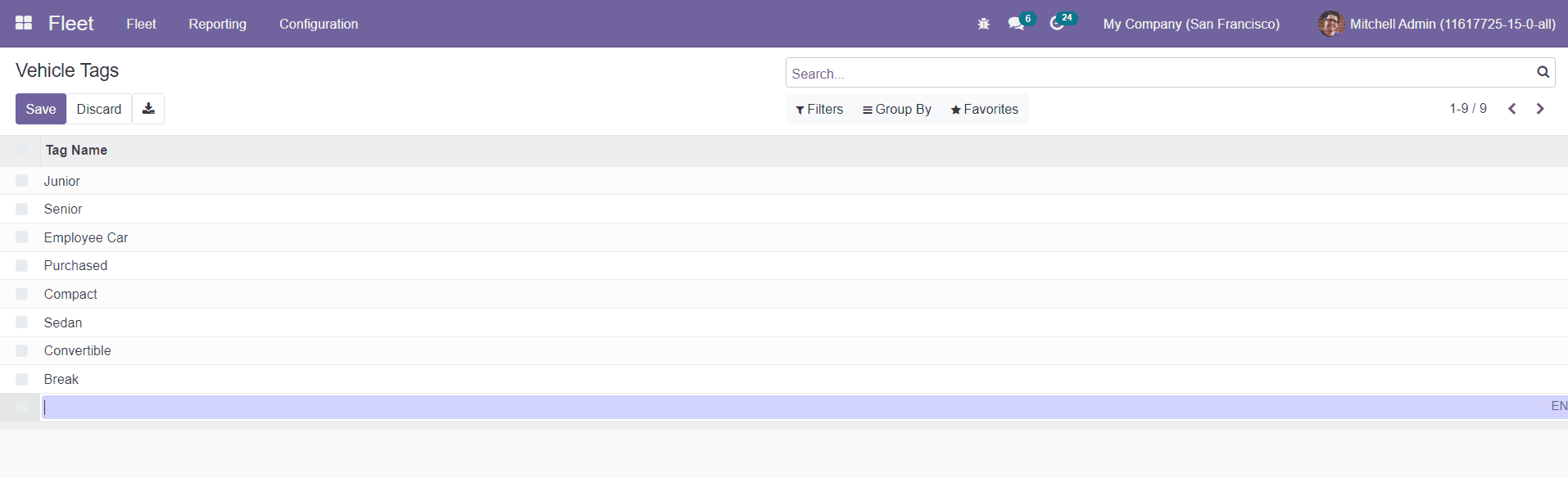Expand the Group By dropdown

pyautogui.click(x=896, y=110)
